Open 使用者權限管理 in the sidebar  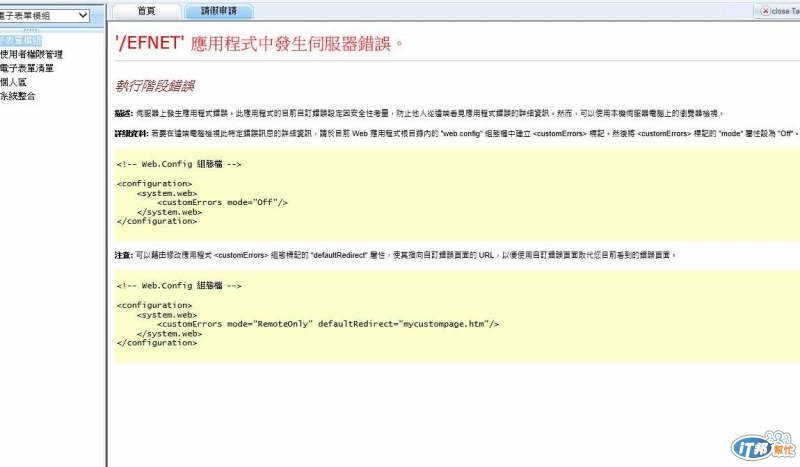(31, 54)
